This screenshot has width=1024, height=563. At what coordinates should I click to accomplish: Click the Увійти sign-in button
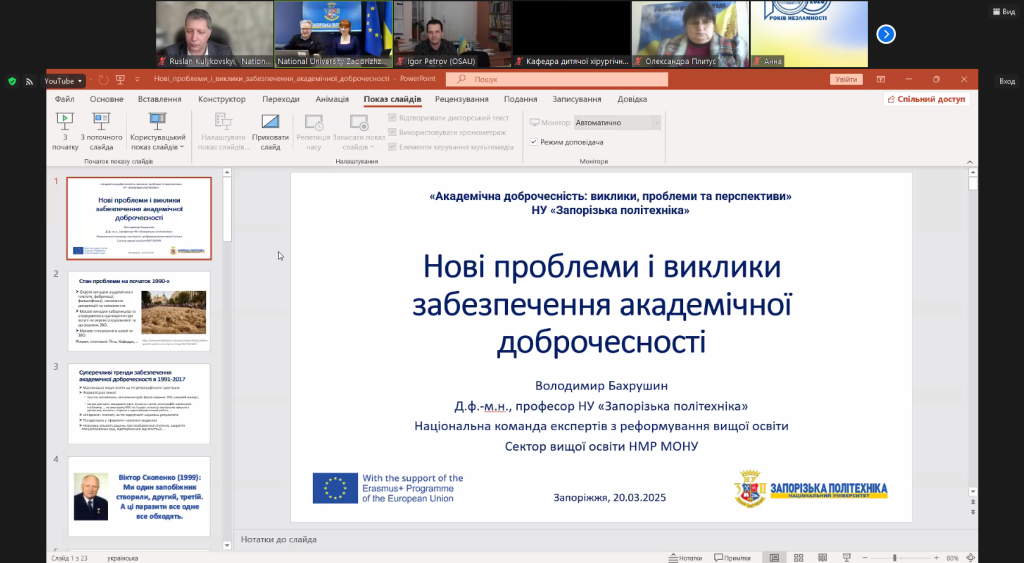tap(846, 79)
